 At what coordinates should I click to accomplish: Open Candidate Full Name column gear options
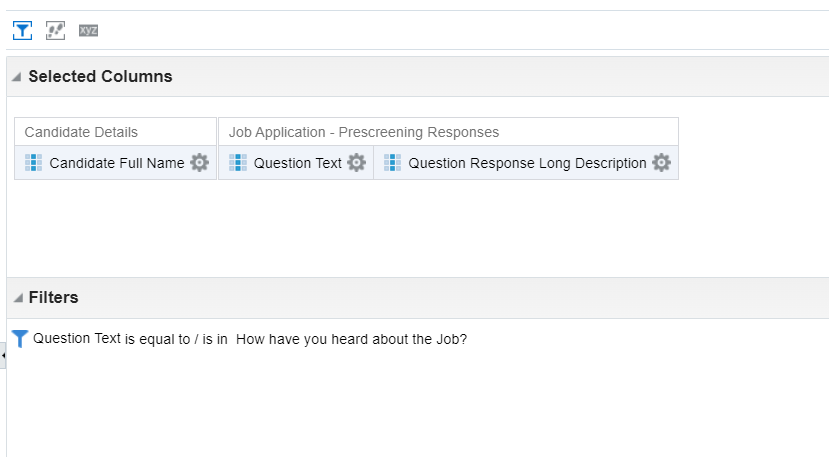pos(199,163)
